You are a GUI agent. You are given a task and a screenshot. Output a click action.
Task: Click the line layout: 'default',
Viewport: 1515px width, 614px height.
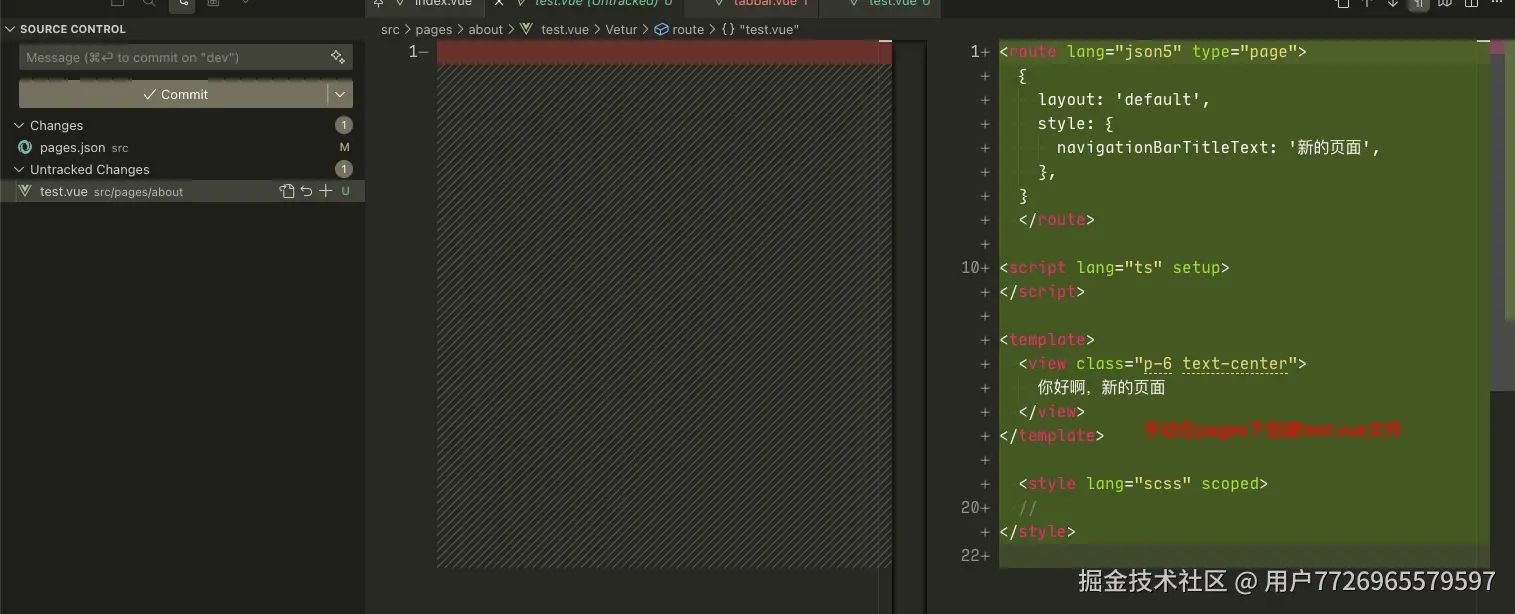[1124, 100]
